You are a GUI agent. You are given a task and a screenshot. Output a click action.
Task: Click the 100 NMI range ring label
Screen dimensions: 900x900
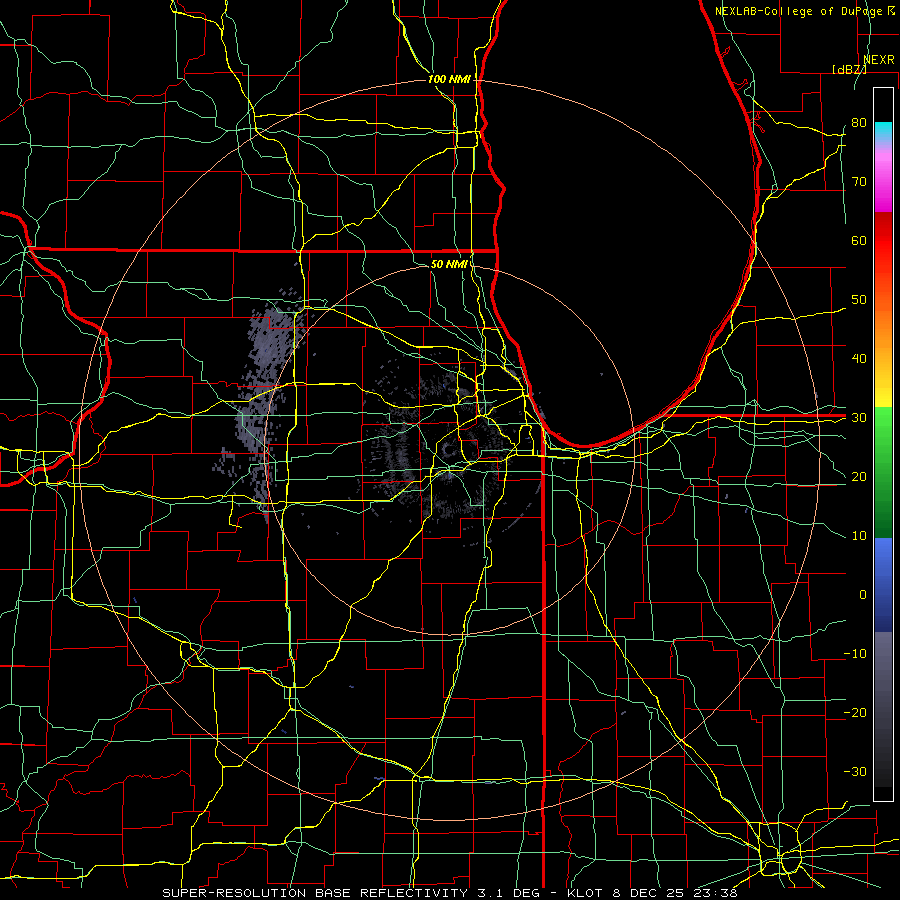[449, 79]
